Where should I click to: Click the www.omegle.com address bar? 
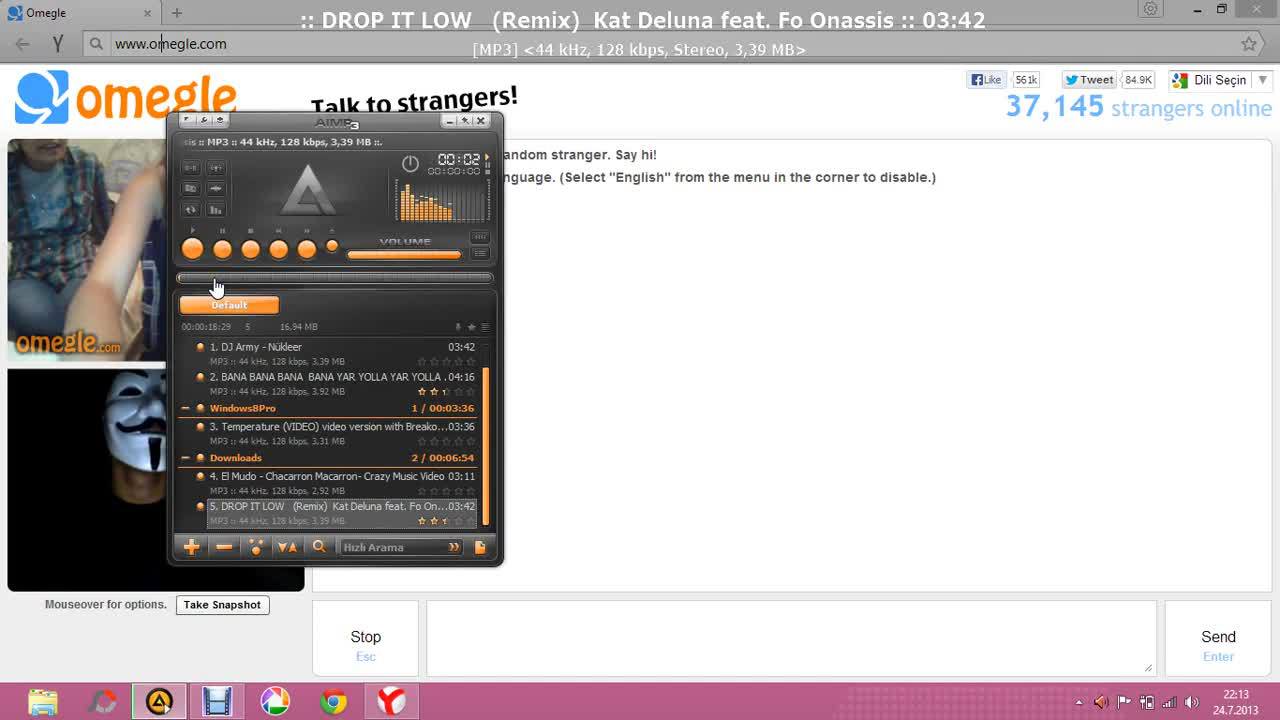[660, 44]
